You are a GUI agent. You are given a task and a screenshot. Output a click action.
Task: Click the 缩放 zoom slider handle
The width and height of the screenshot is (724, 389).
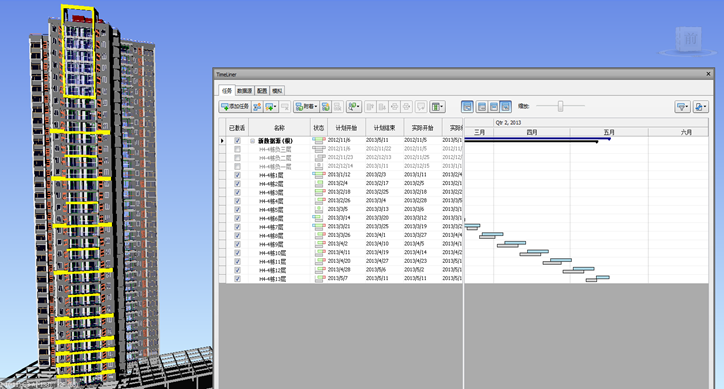click(561, 106)
